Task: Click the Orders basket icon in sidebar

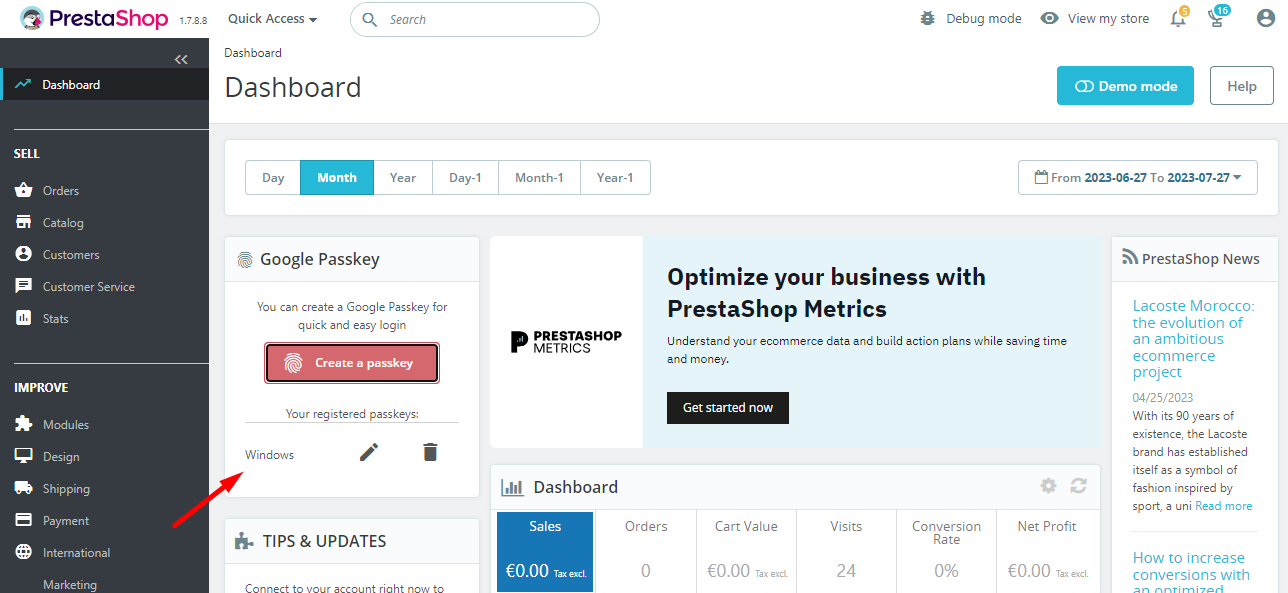Action: tap(24, 190)
